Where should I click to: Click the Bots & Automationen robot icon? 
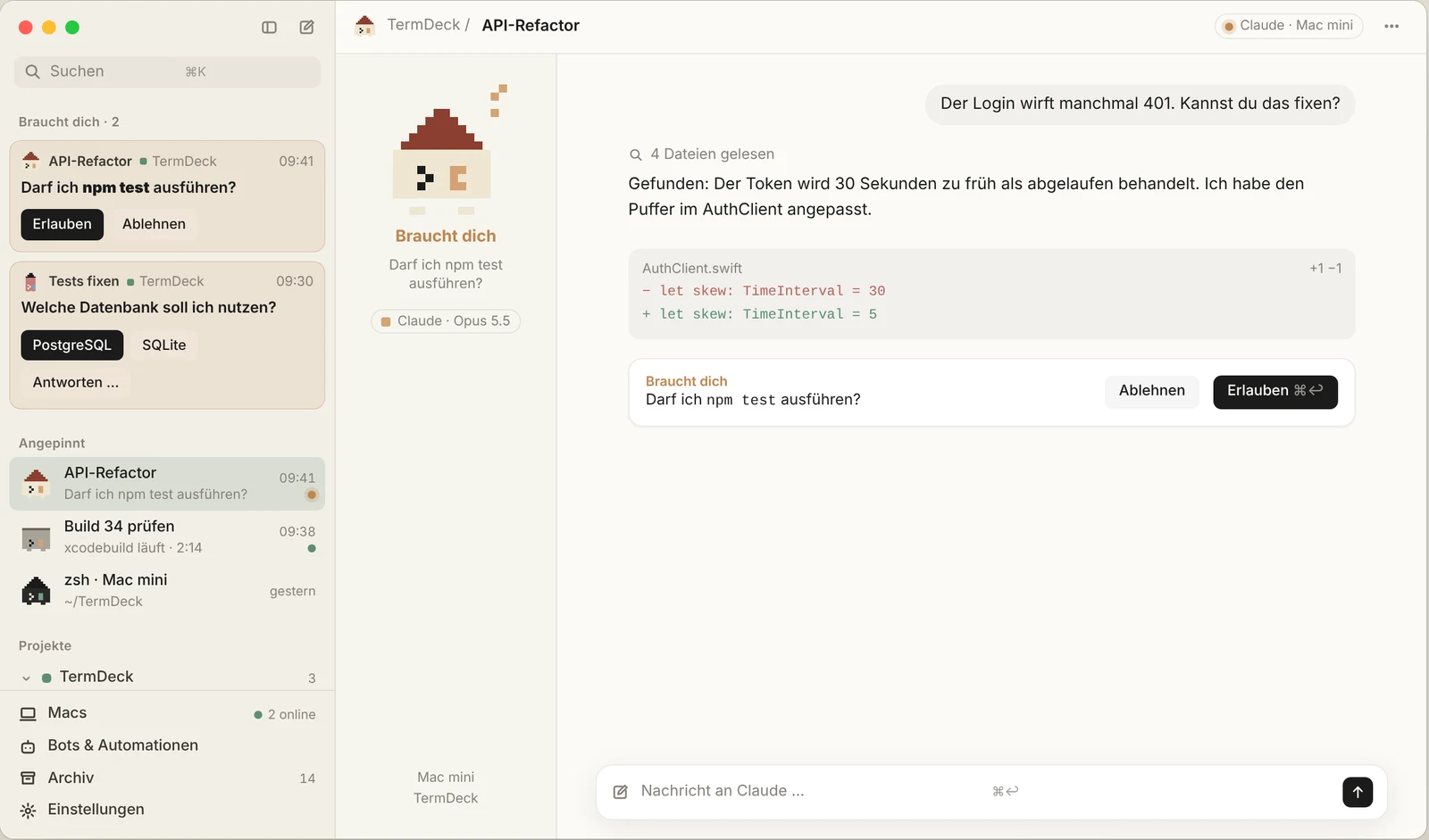click(29, 746)
